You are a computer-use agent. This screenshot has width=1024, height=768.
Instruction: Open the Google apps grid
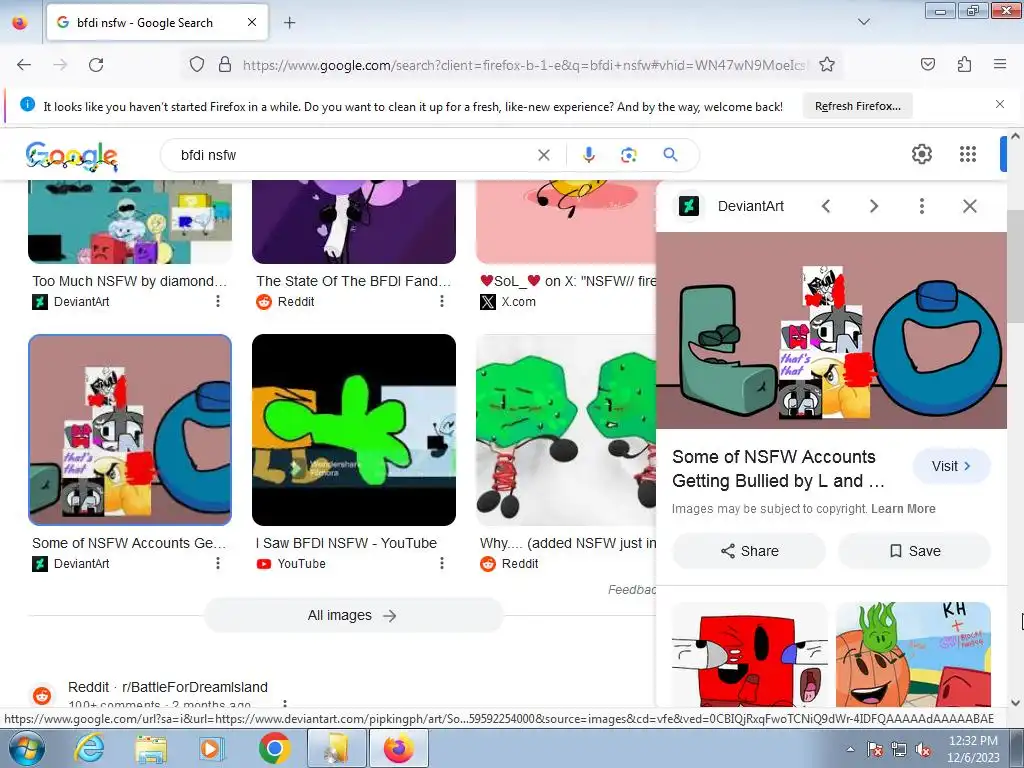968,154
